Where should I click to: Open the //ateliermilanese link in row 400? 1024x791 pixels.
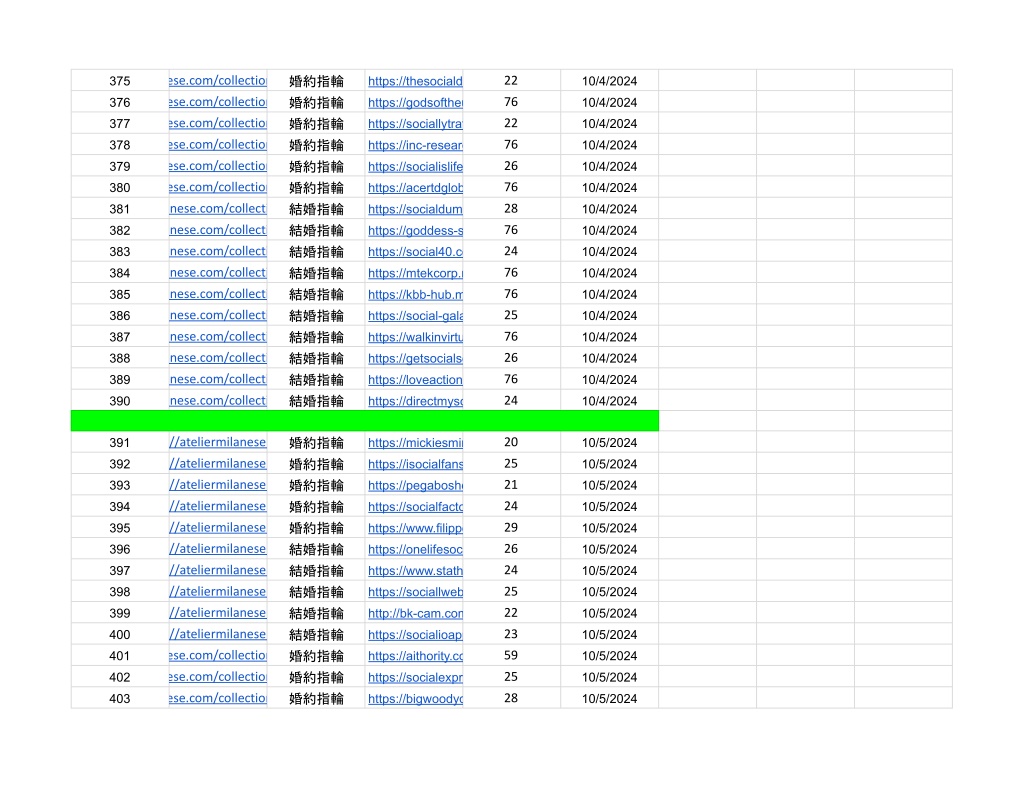pyautogui.click(x=217, y=634)
